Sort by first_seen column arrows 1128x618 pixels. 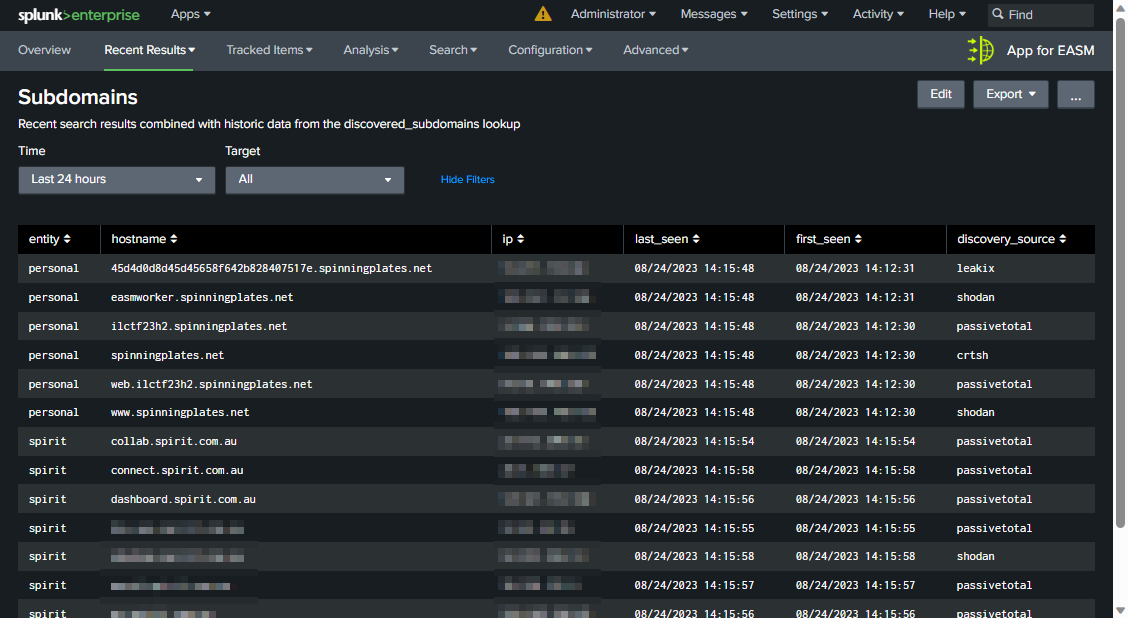point(858,239)
